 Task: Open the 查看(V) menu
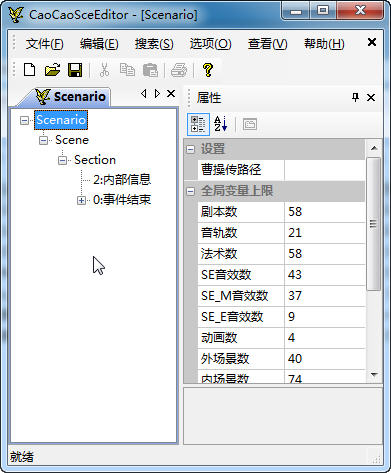(x=267, y=44)
